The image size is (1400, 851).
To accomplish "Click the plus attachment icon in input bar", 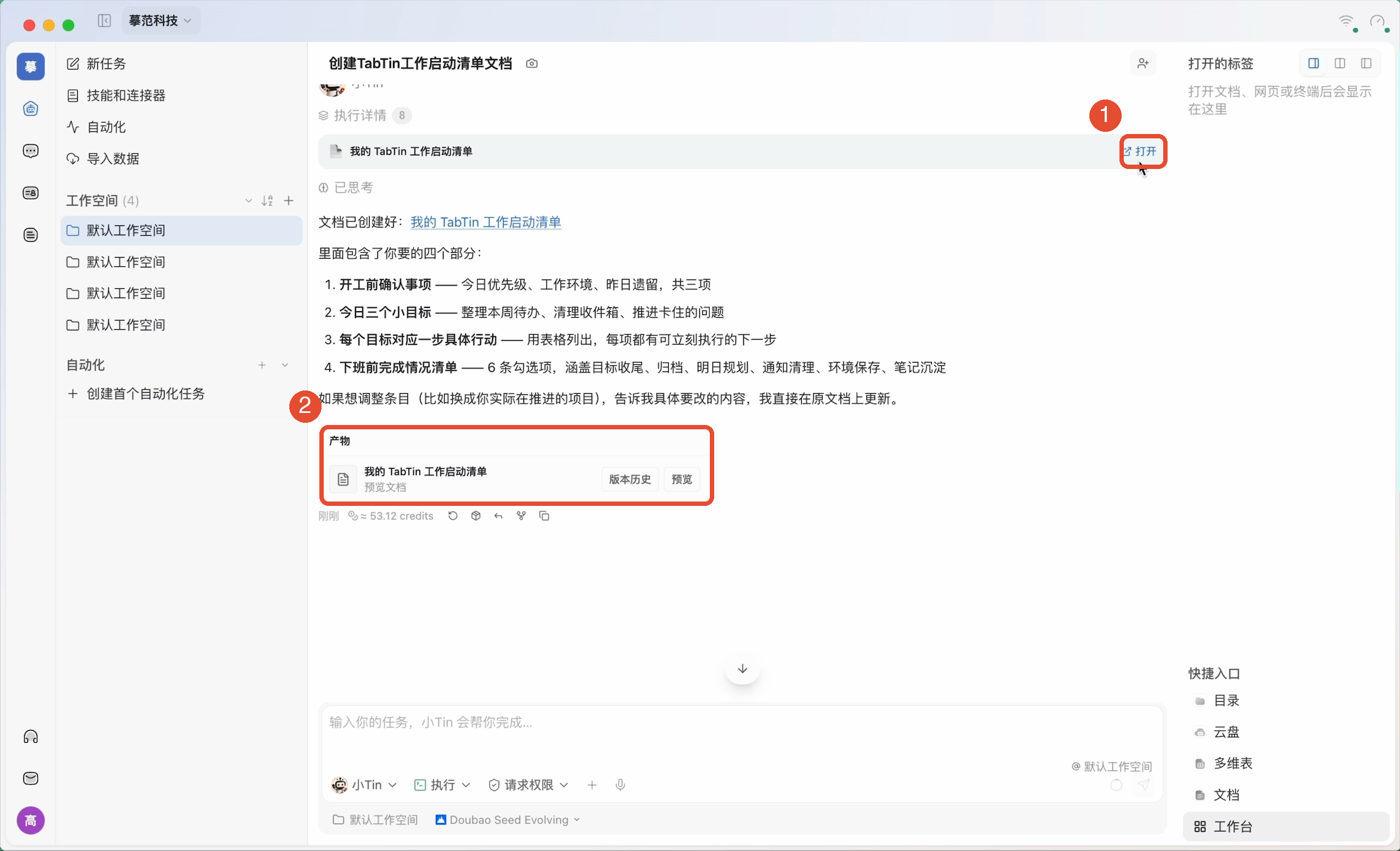I will click(592, 785).
